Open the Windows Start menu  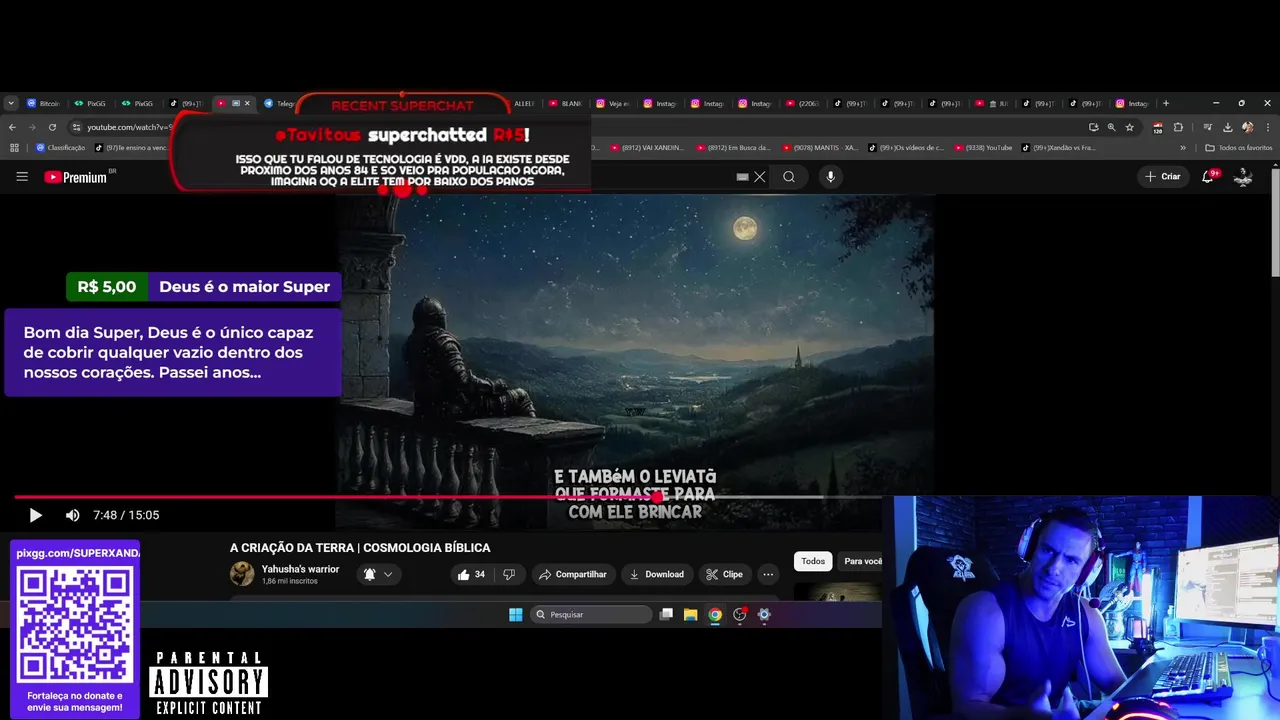point(515,615)
